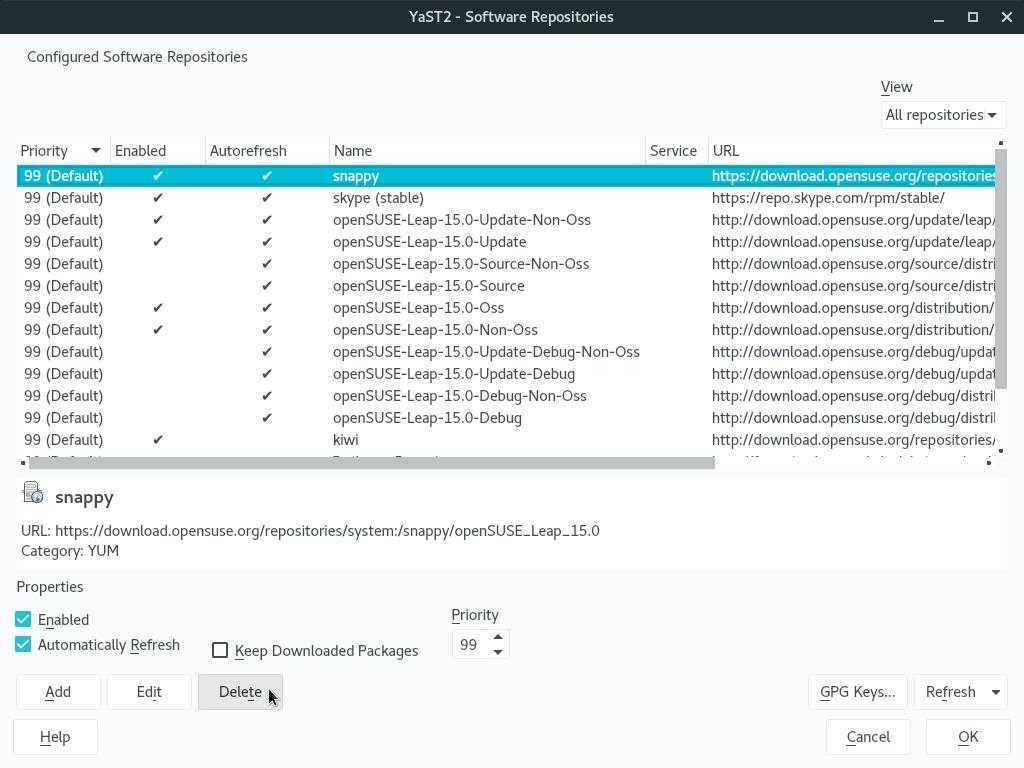The width and height of the screenshot is (1024, 768).
Task: Toggle the Automatically Refresh checkbox
Action: coord(23,645)
